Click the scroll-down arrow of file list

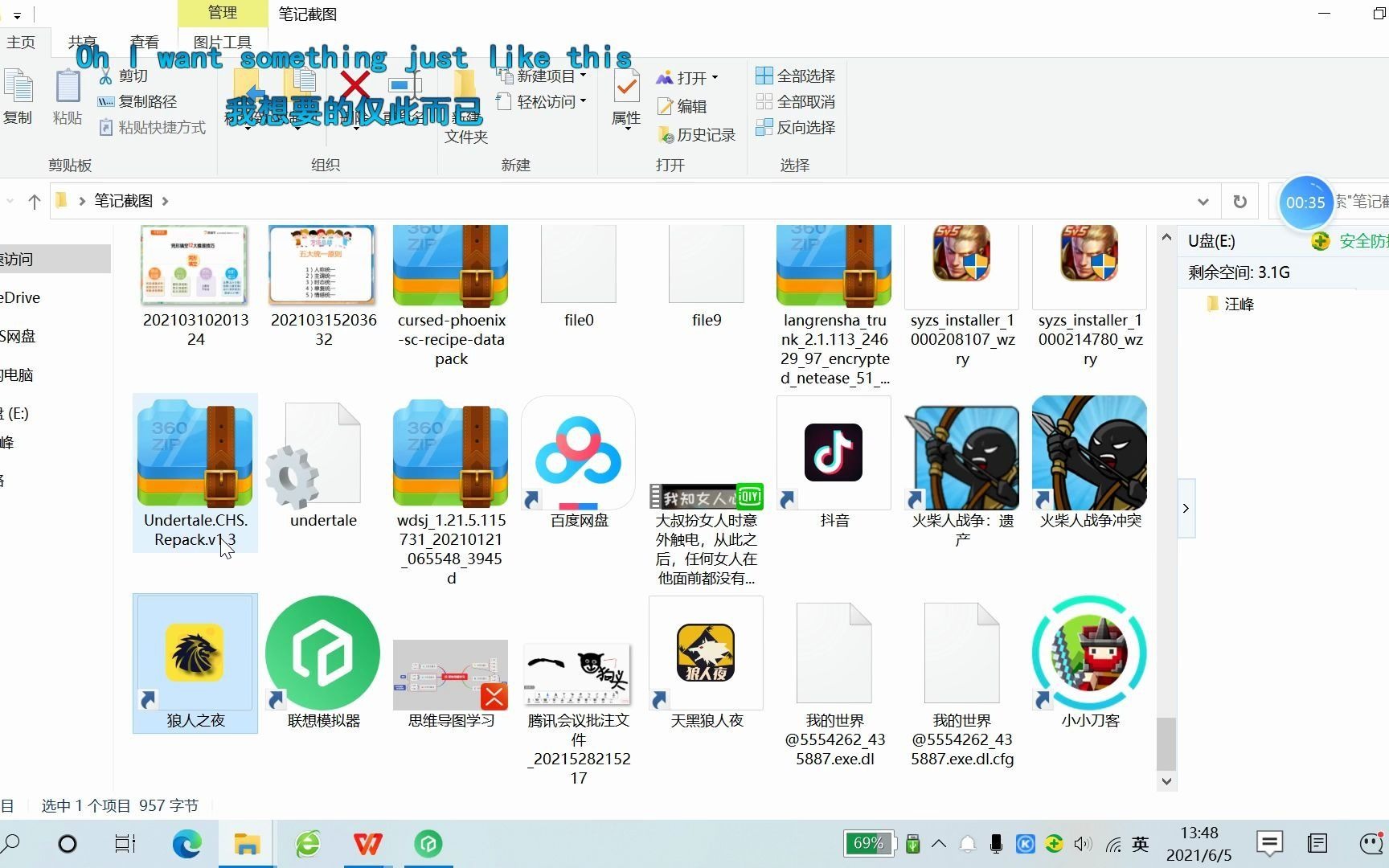pos(1166,781)
